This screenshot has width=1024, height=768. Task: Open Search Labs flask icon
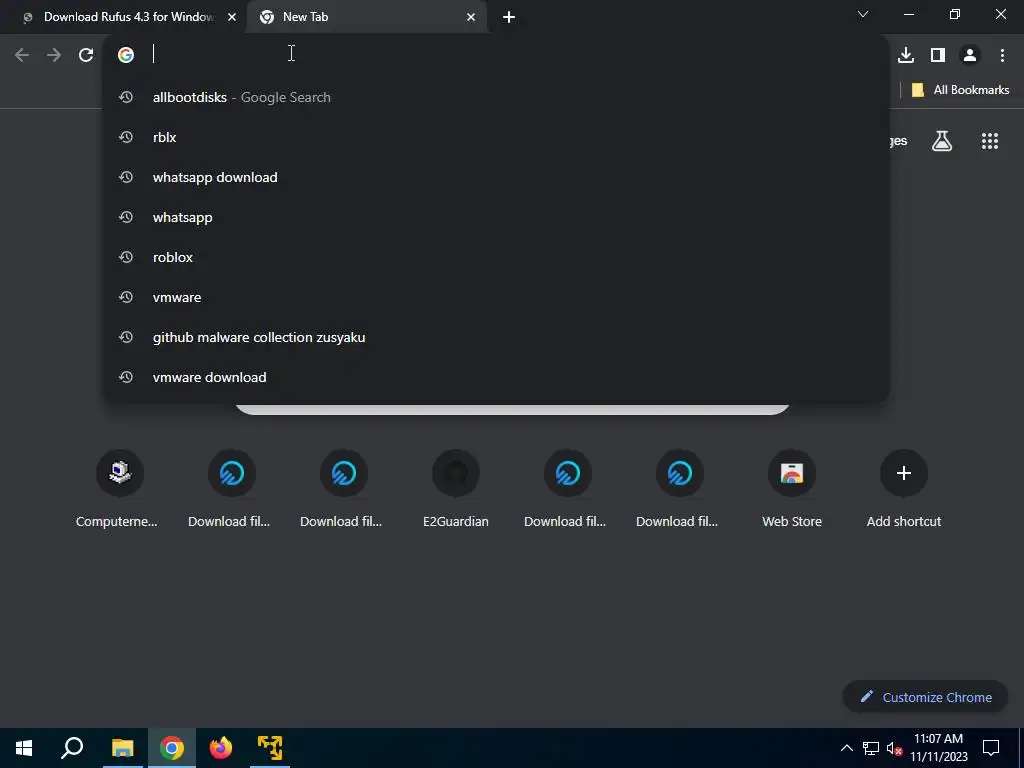[x=942, y=140]
